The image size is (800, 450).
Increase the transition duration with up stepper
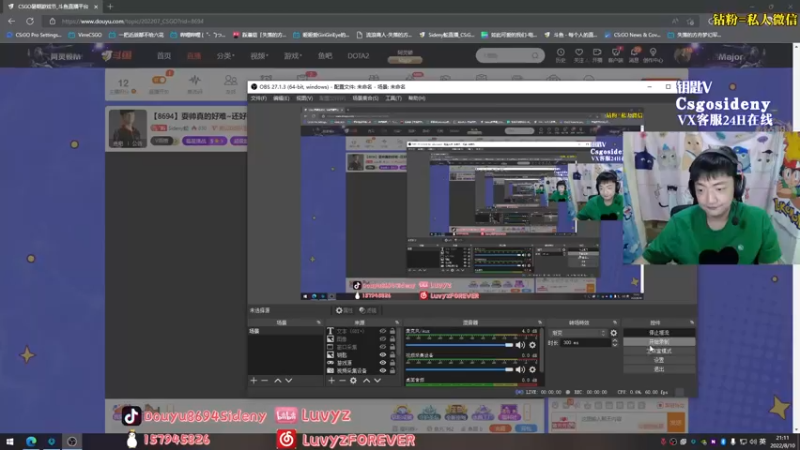615,341
